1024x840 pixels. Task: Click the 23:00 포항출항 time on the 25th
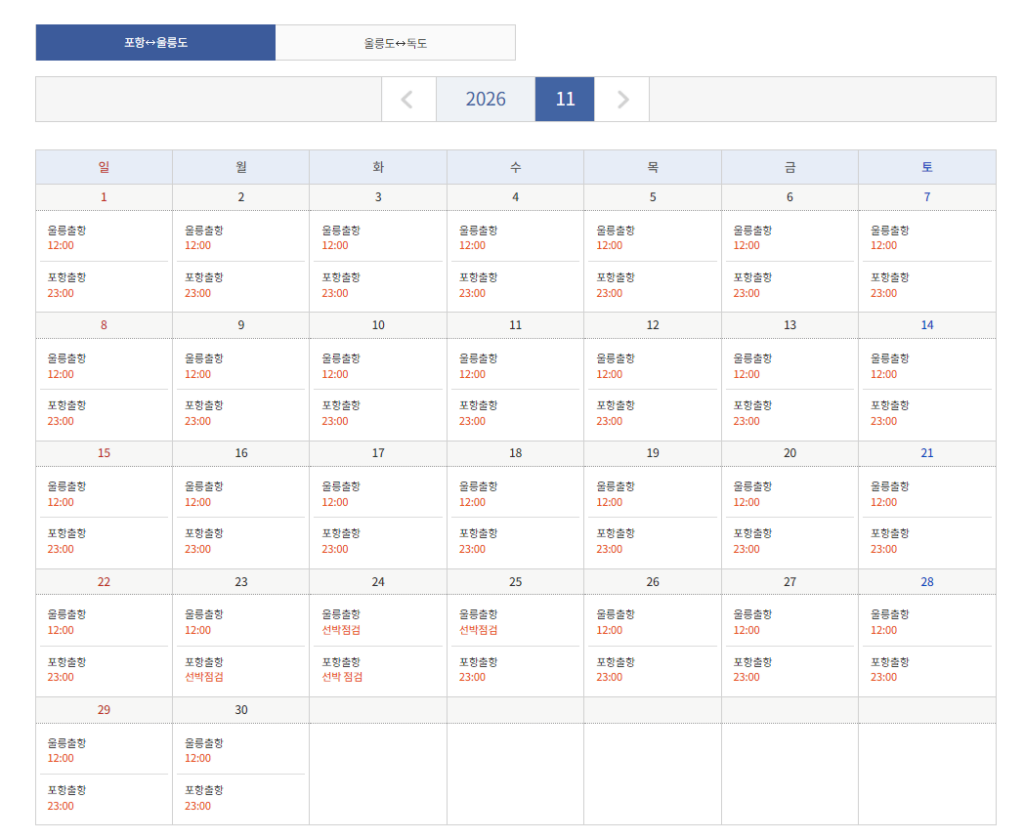(472, 677)
